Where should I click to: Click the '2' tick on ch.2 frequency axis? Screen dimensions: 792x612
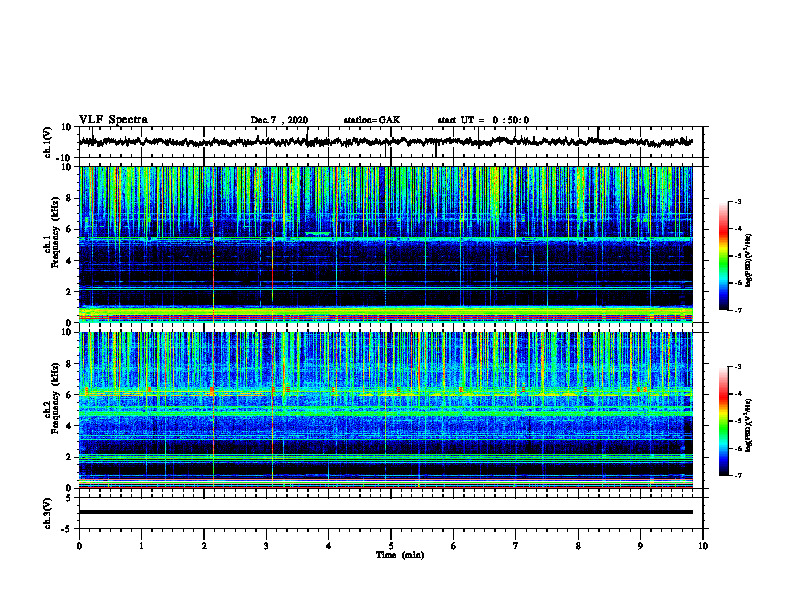coord(69,457)
